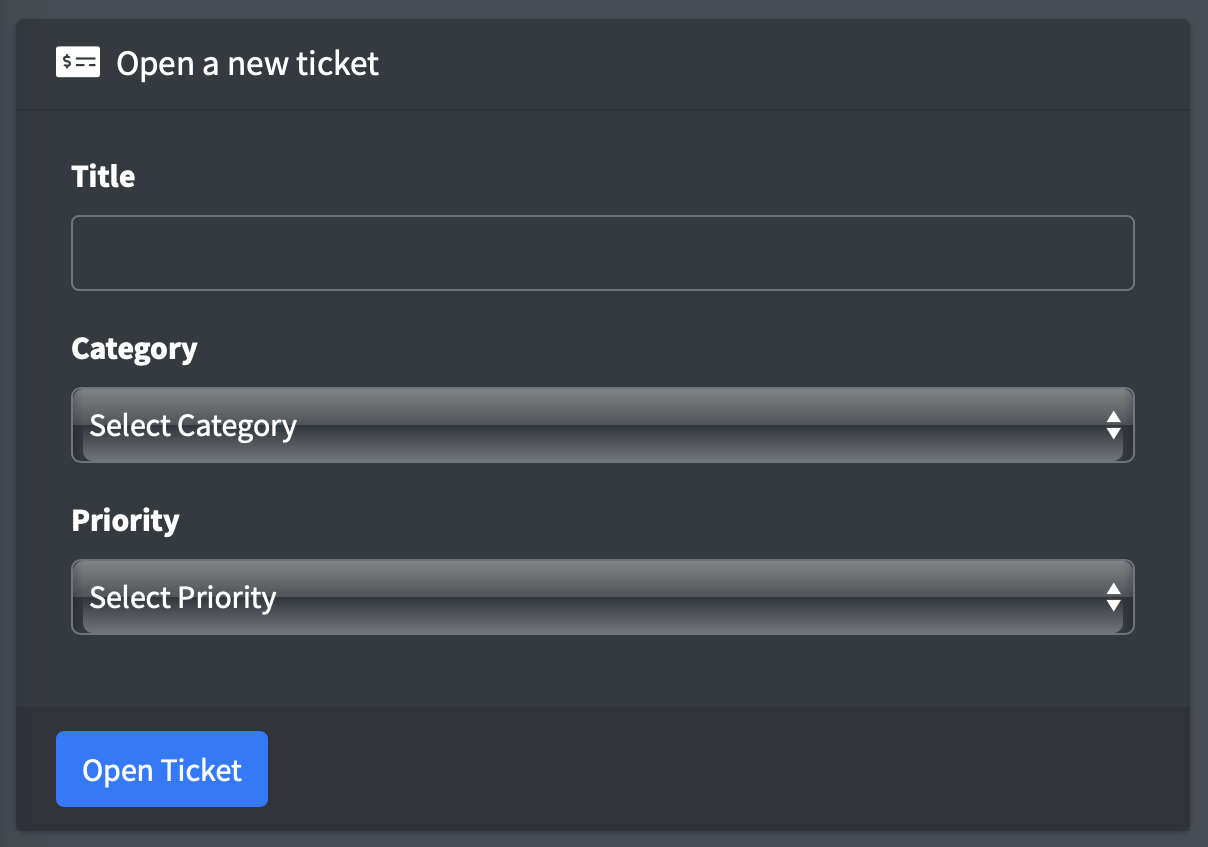
Task: Click the Priority field label
Action: (x=125, y=521)
